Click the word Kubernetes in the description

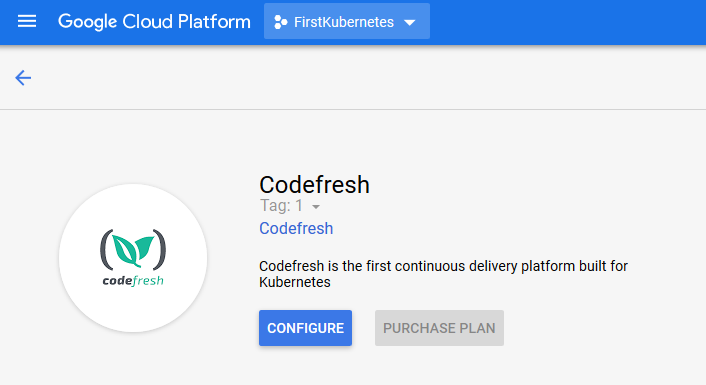294,282
